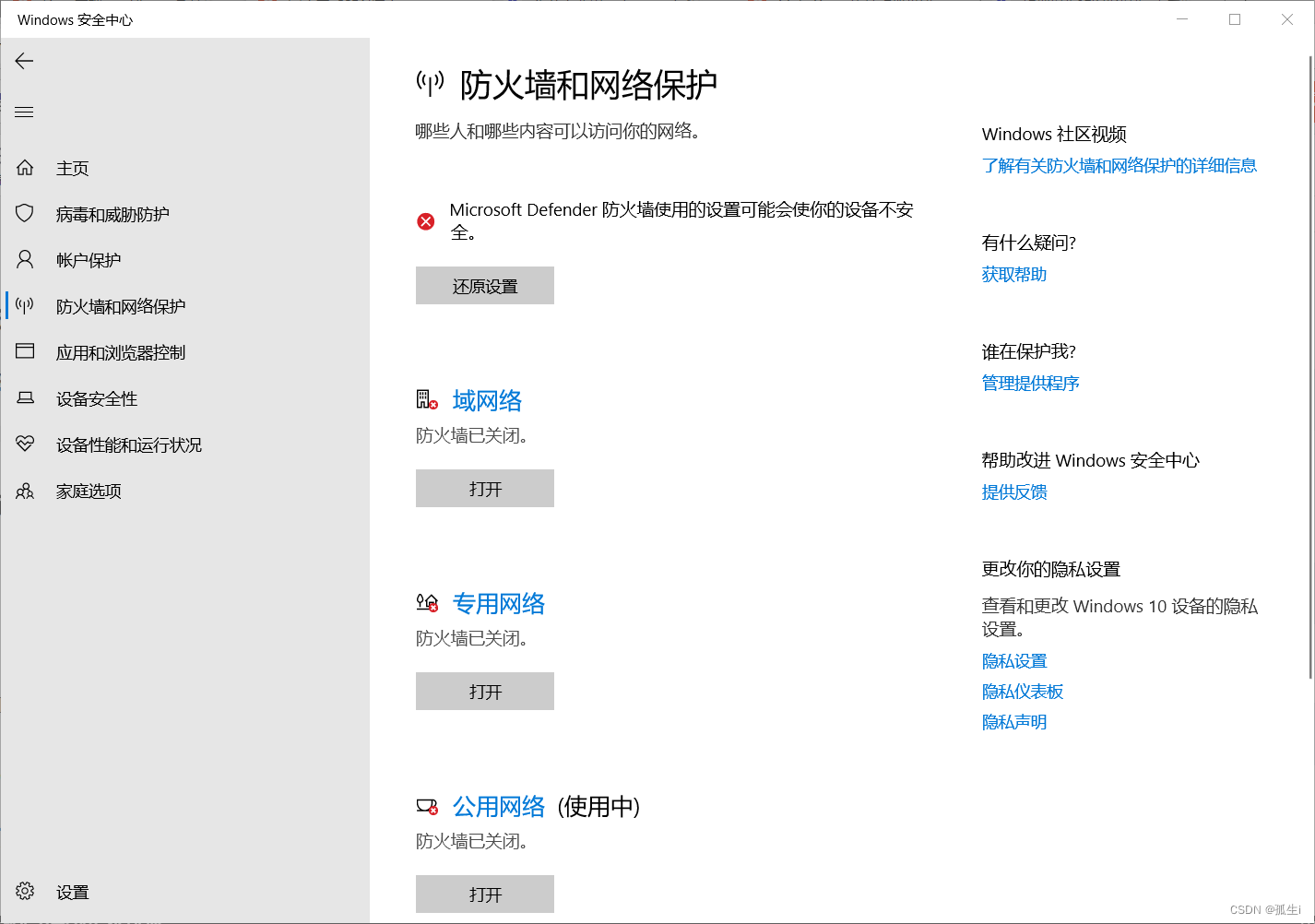The height and width of the screenshot is (924, 1315).
Task: Click the red error icon beside Defender warning
Action: point(425,221)
